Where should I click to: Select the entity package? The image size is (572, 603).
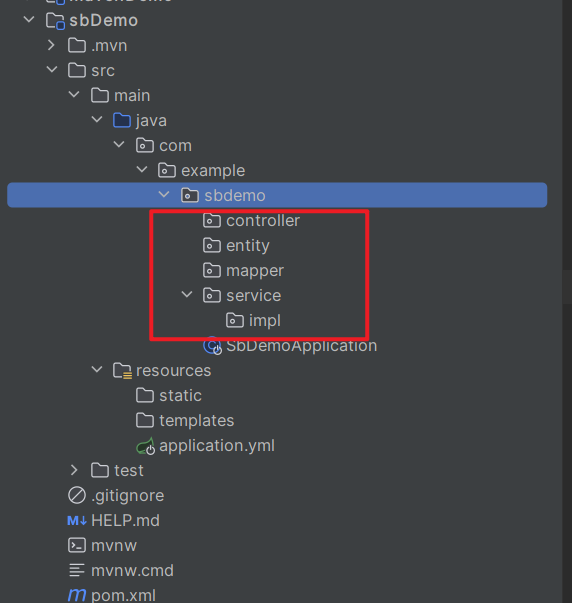point(236,246)
